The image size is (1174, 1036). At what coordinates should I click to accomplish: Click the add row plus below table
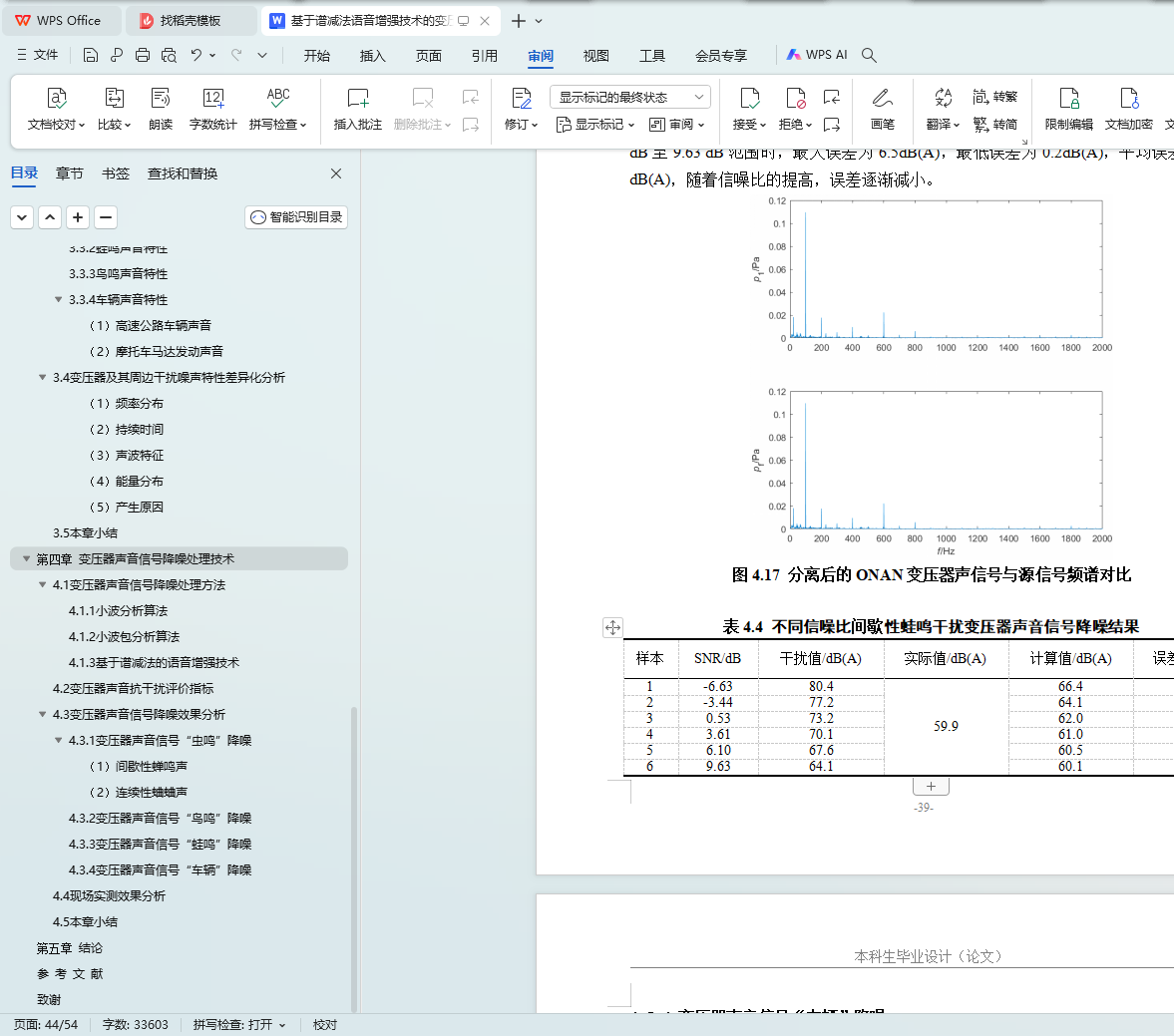pos(931,786)
